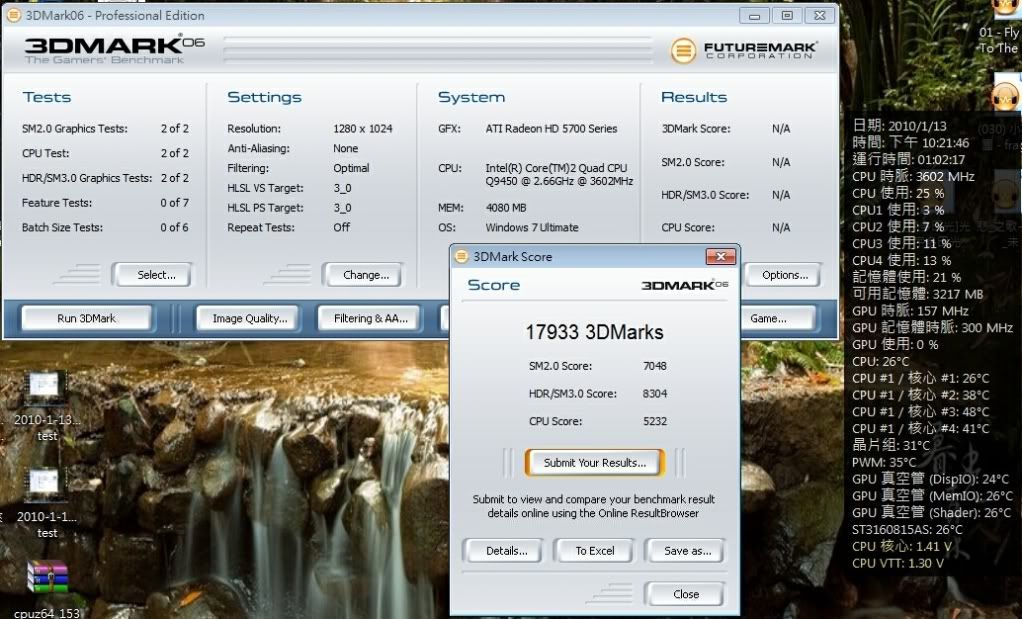Image resolution: width=1022 pixels, height=619 pixels.
Task: View score Details...
Action: tap(502, 551)
